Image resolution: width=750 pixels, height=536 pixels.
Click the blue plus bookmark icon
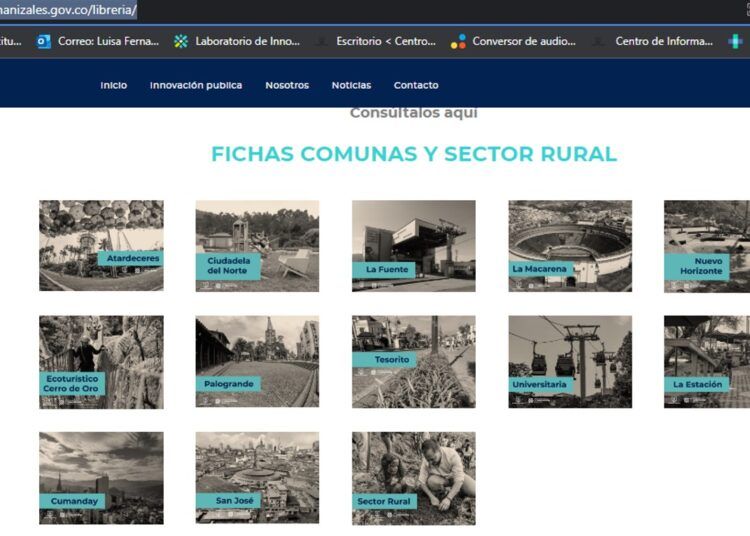735,42
